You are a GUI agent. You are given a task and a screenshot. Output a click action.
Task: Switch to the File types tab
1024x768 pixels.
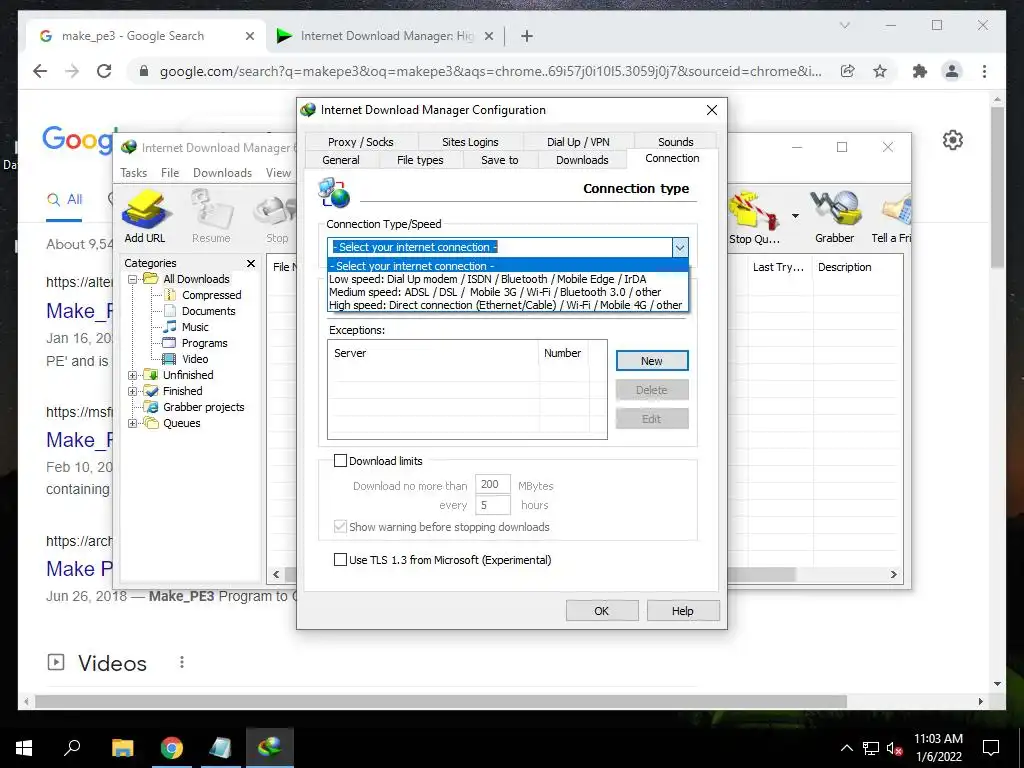(420, 160)
